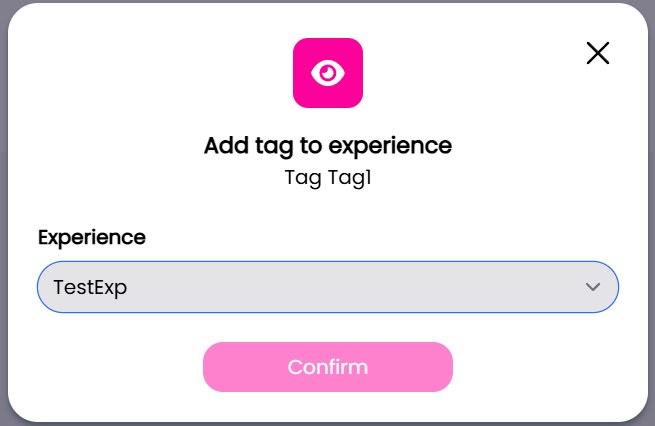The image size is (655, 426).
Task: Click the 'Add tag to experience' heading
Action: 328,146
